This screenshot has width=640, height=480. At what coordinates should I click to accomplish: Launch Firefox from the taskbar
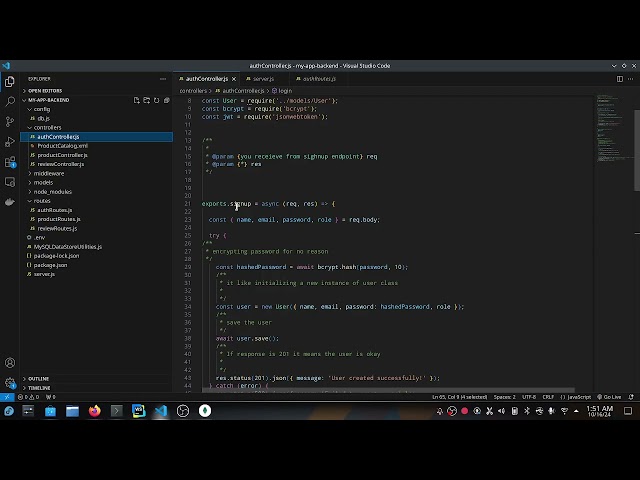(x=95, y=411)
